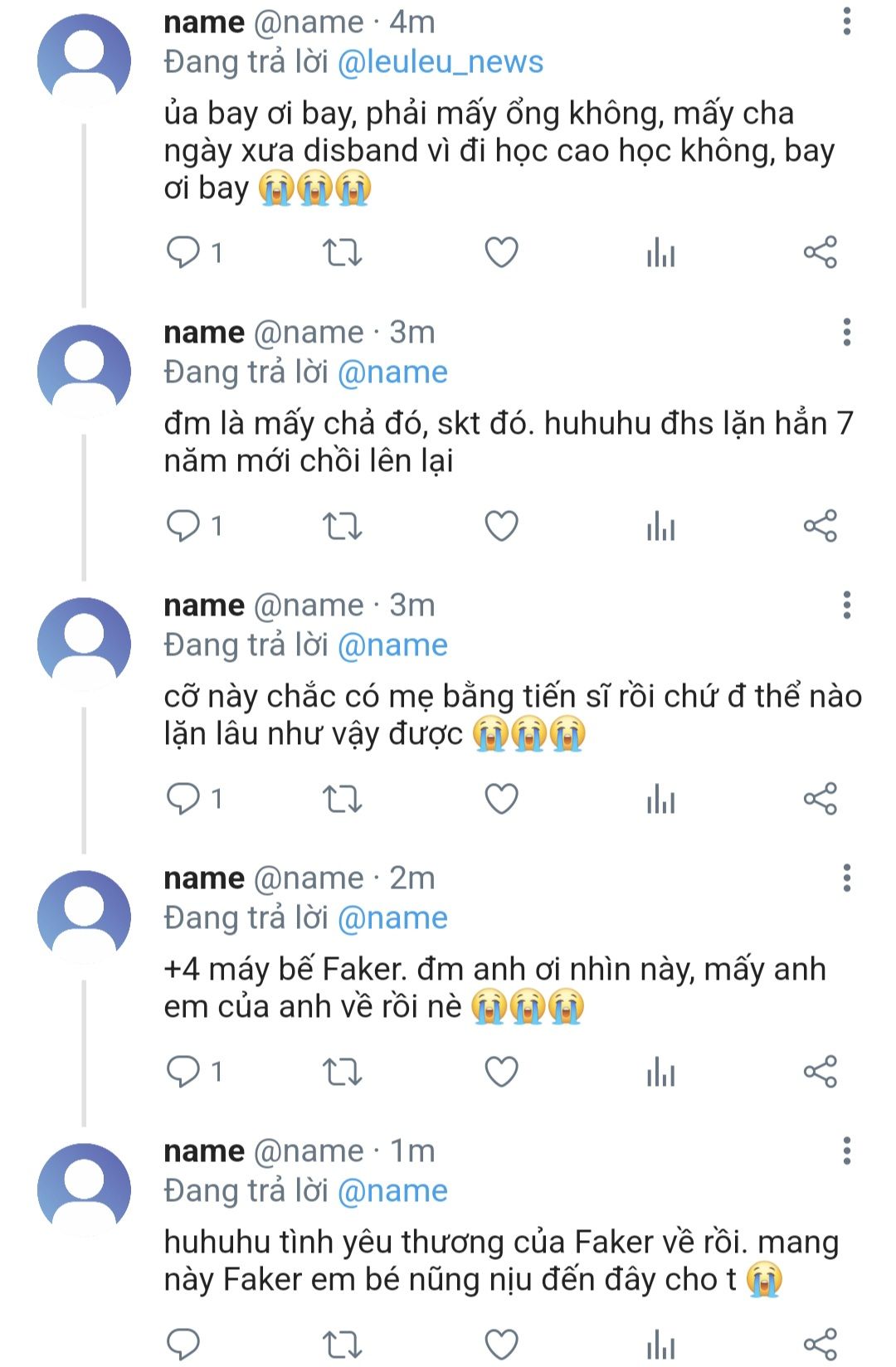Share the "skt đó" reply
The height and width of the screenshot is (1367, 896).
[x=820, y=526]
